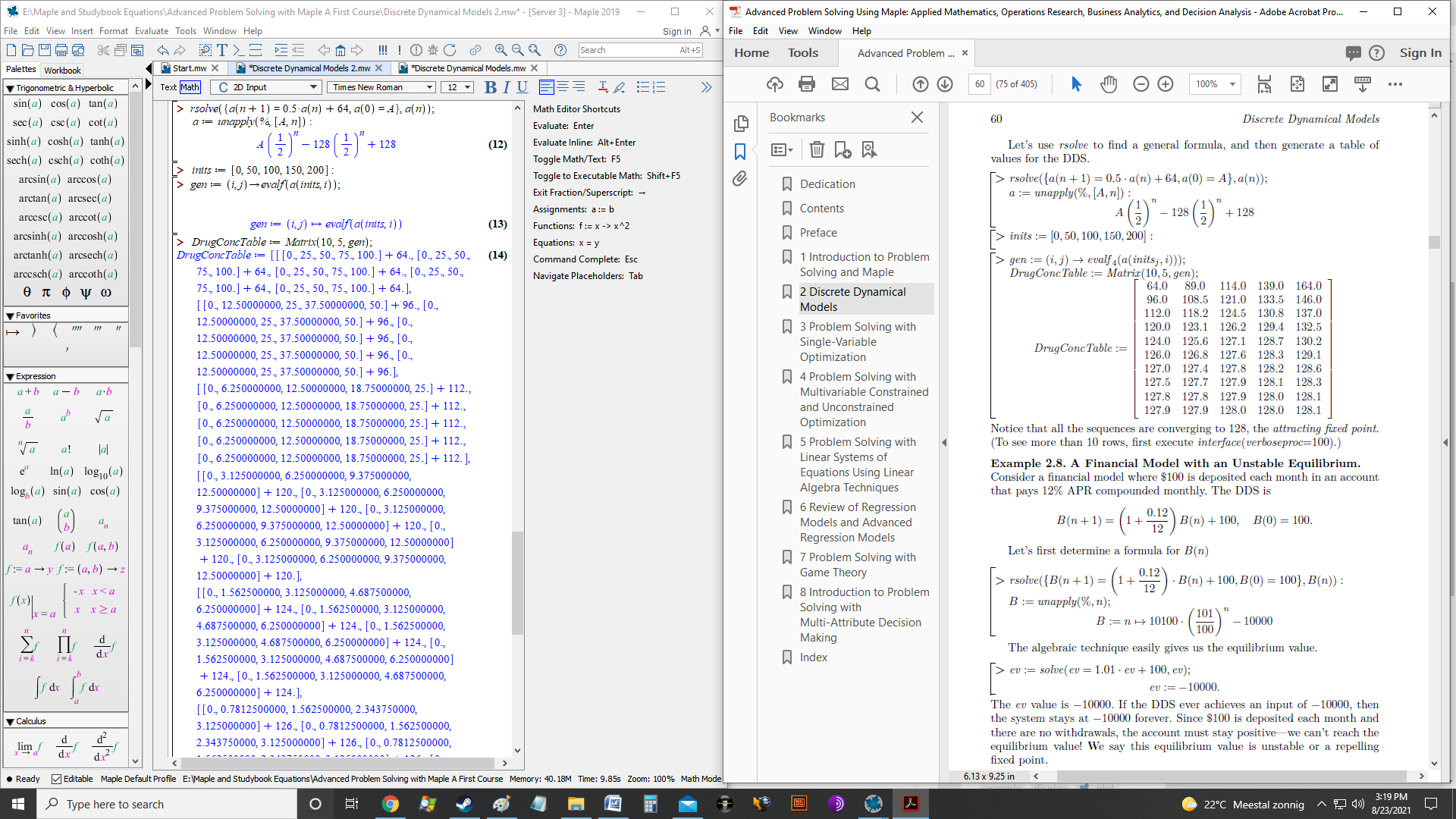1456x819 pixels.
Task: Toggle left alignment in Maple toolbar
Action: pyautogui.click(x=546, y=87)
